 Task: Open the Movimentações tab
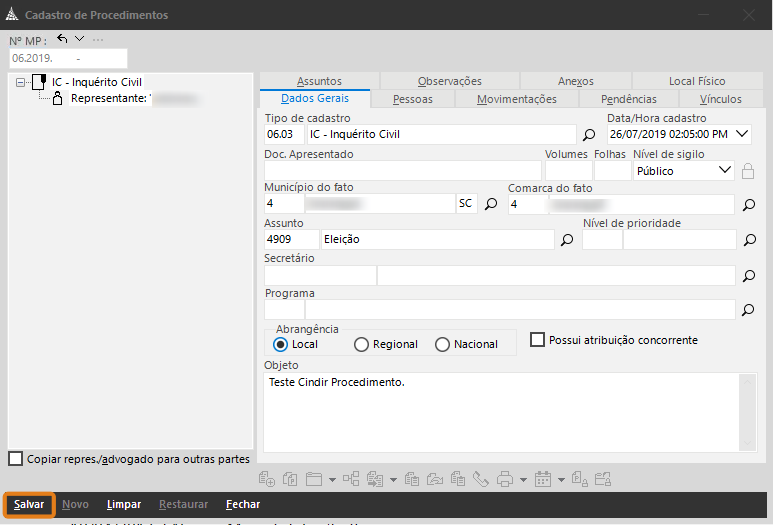(x=517, y=99)
